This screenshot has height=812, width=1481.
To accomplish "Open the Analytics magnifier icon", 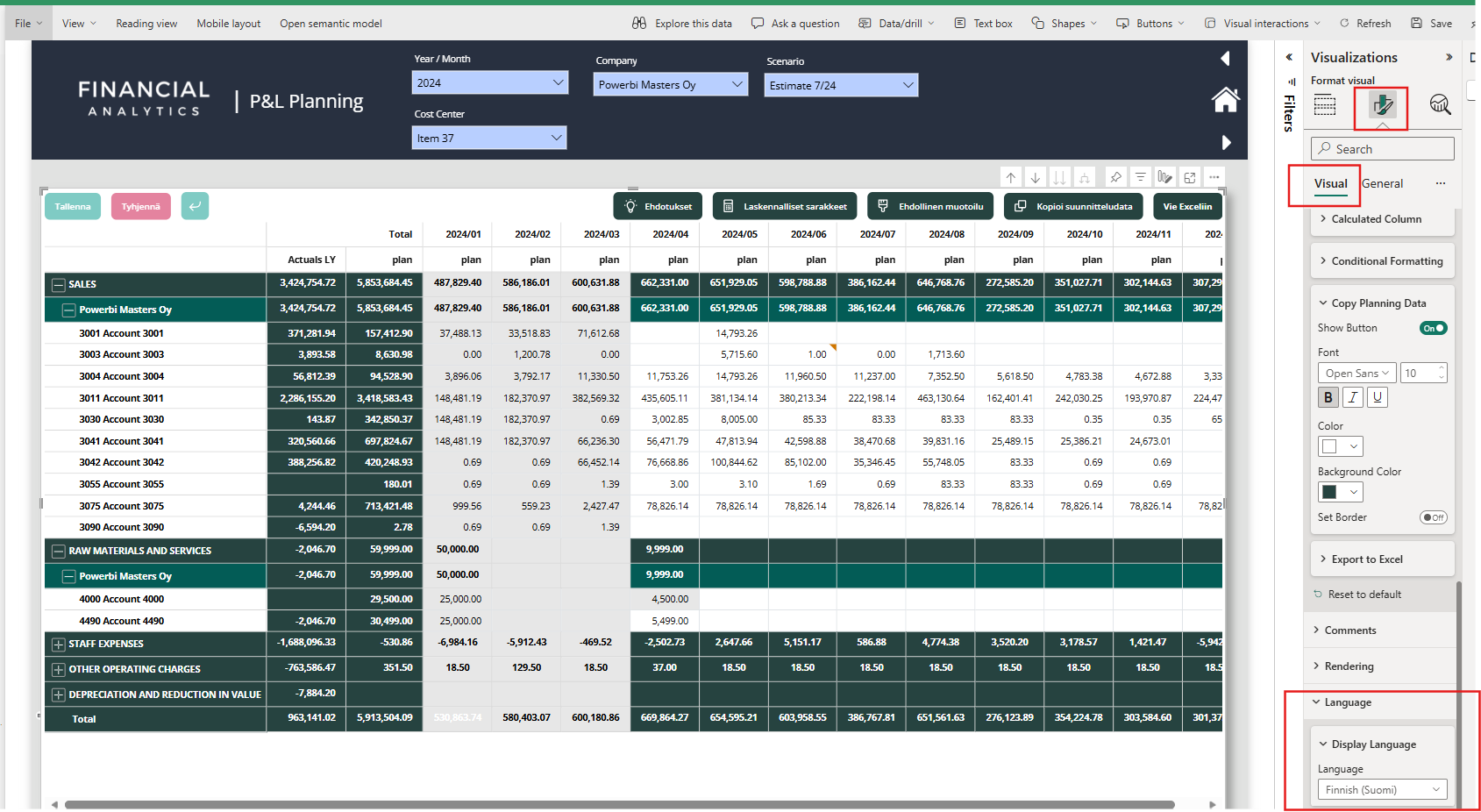I will tap(1440, 105).
